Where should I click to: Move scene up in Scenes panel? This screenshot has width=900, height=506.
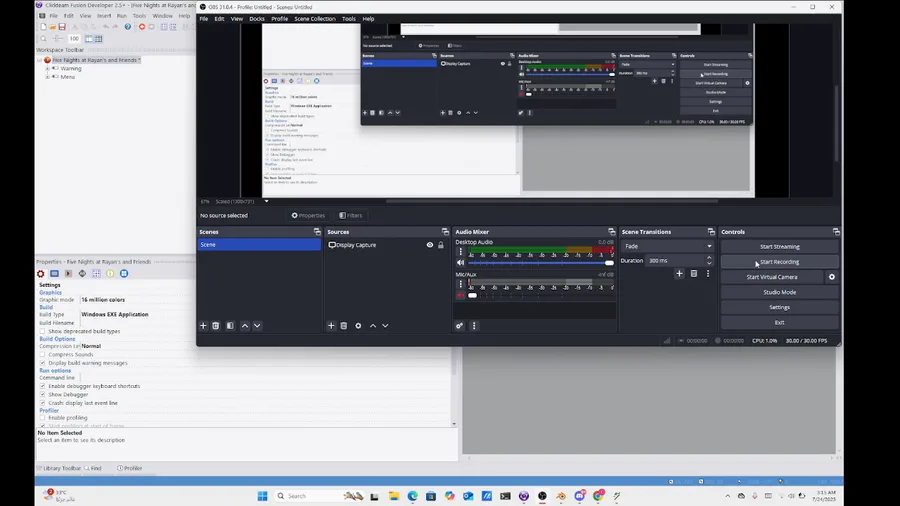pos(245,326)
